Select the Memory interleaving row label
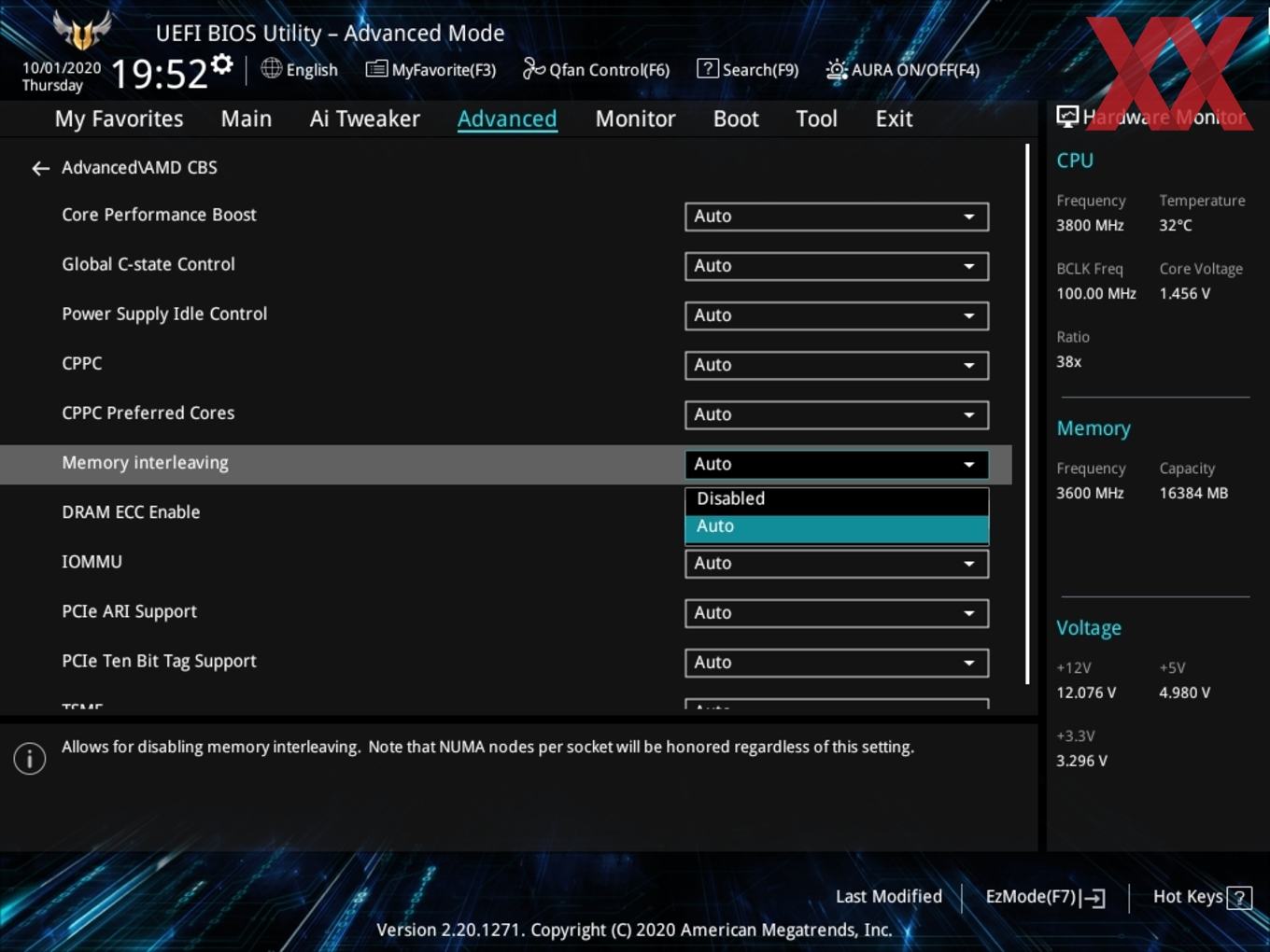Image resolution: width=1270 pixels, height=952 pixels. (145, 463)
